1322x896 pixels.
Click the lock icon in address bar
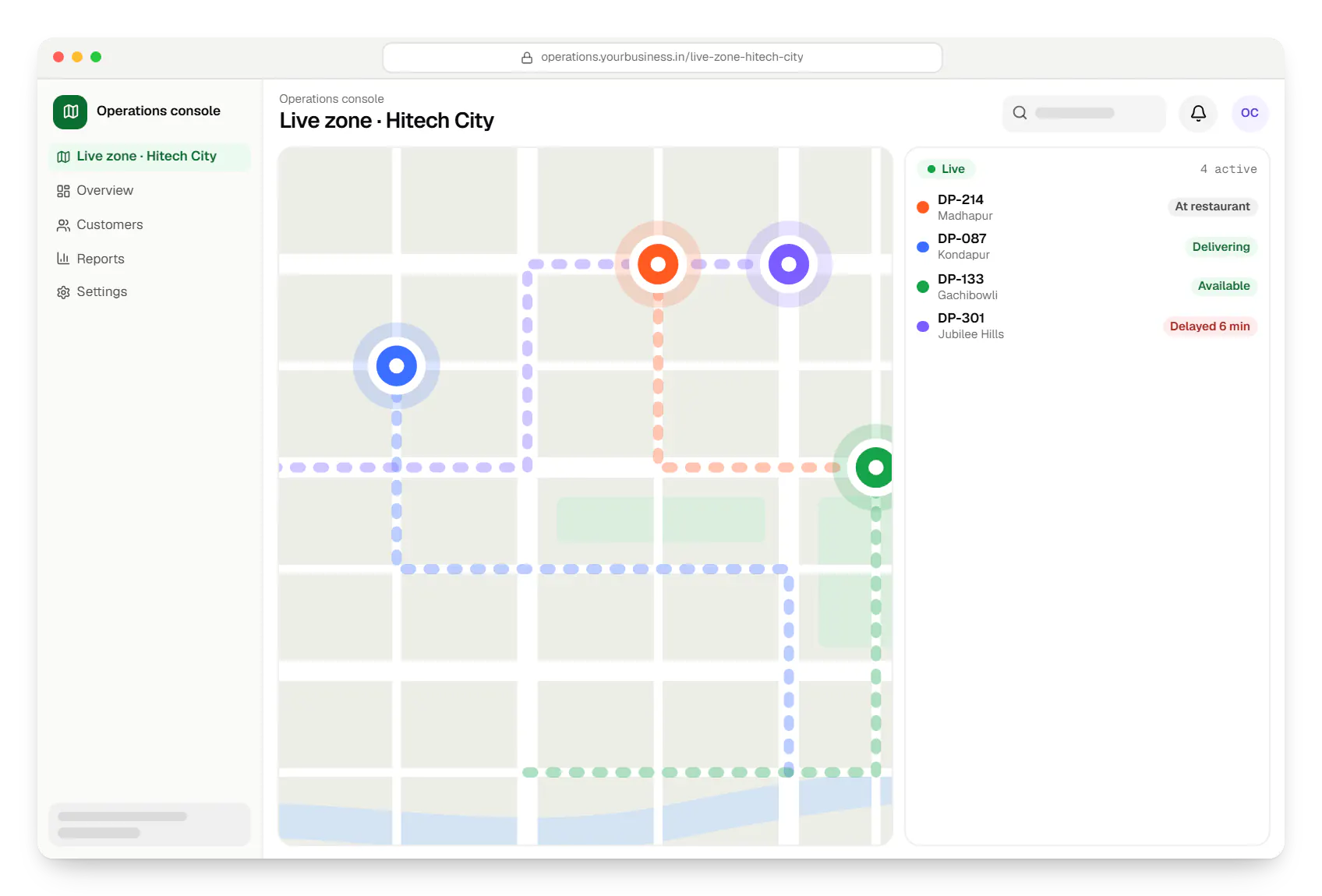527,58
